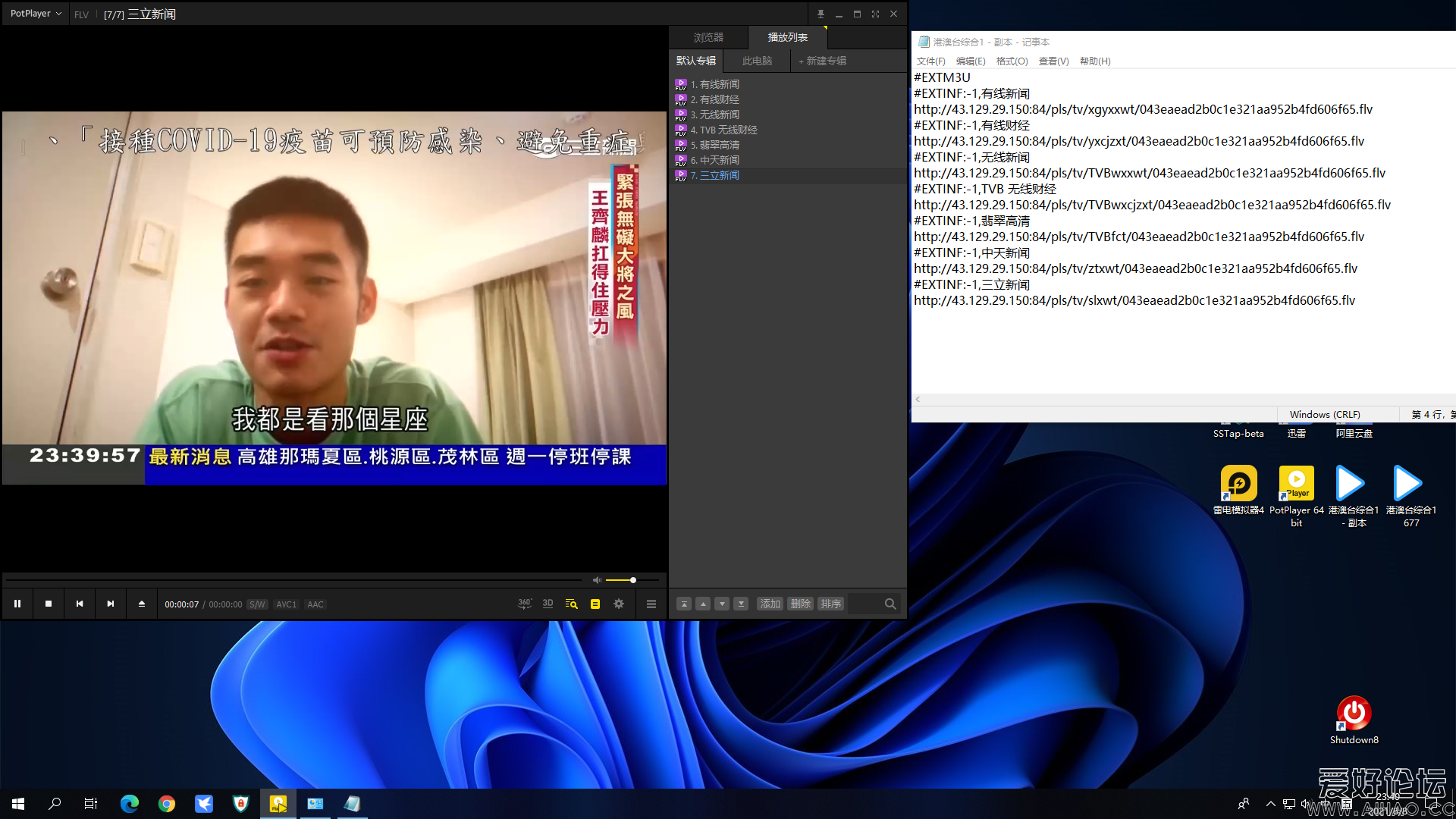
Task: Pause the video playback
Action: [17, 604]
